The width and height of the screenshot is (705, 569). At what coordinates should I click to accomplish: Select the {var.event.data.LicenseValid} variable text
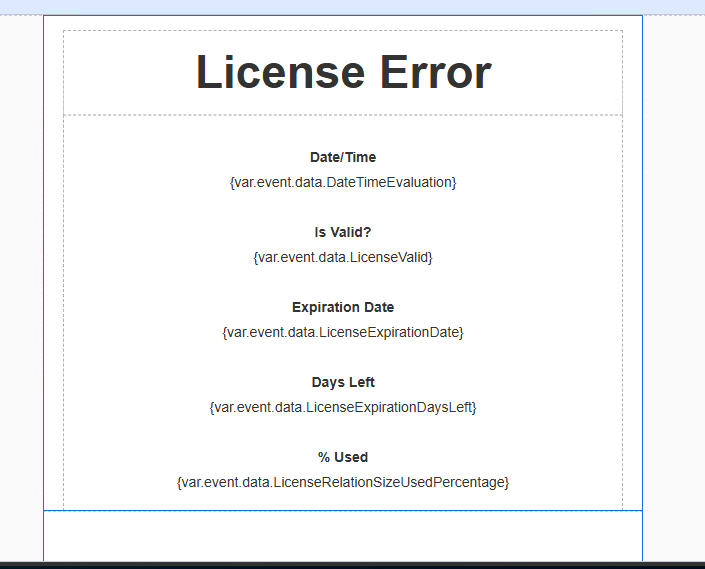(x=343, y=258)
